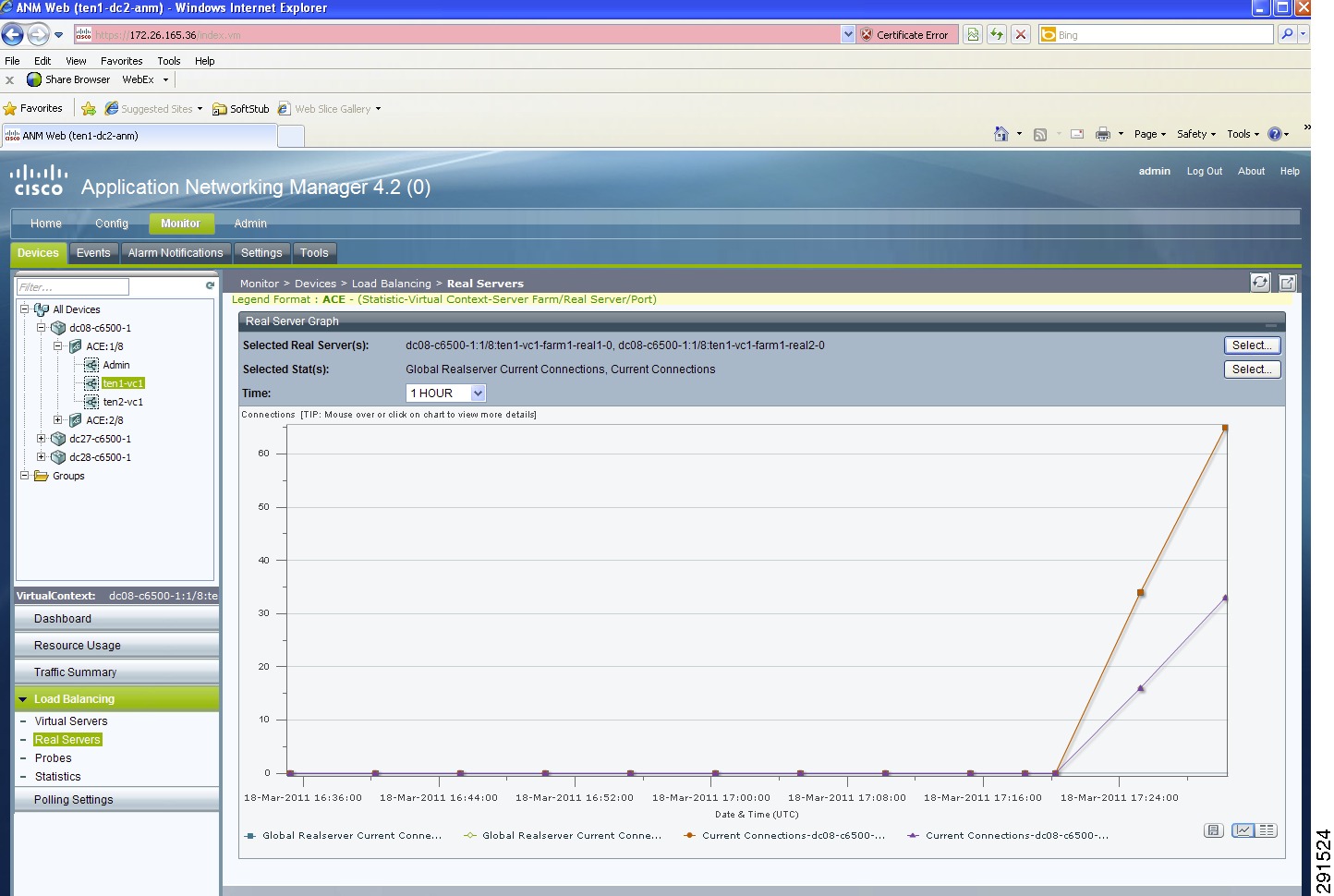Image resolution: width=1334 pixels, height=896 pixels.
Task: Click Select button for Selected Stats
Action: pos(1253,369)
